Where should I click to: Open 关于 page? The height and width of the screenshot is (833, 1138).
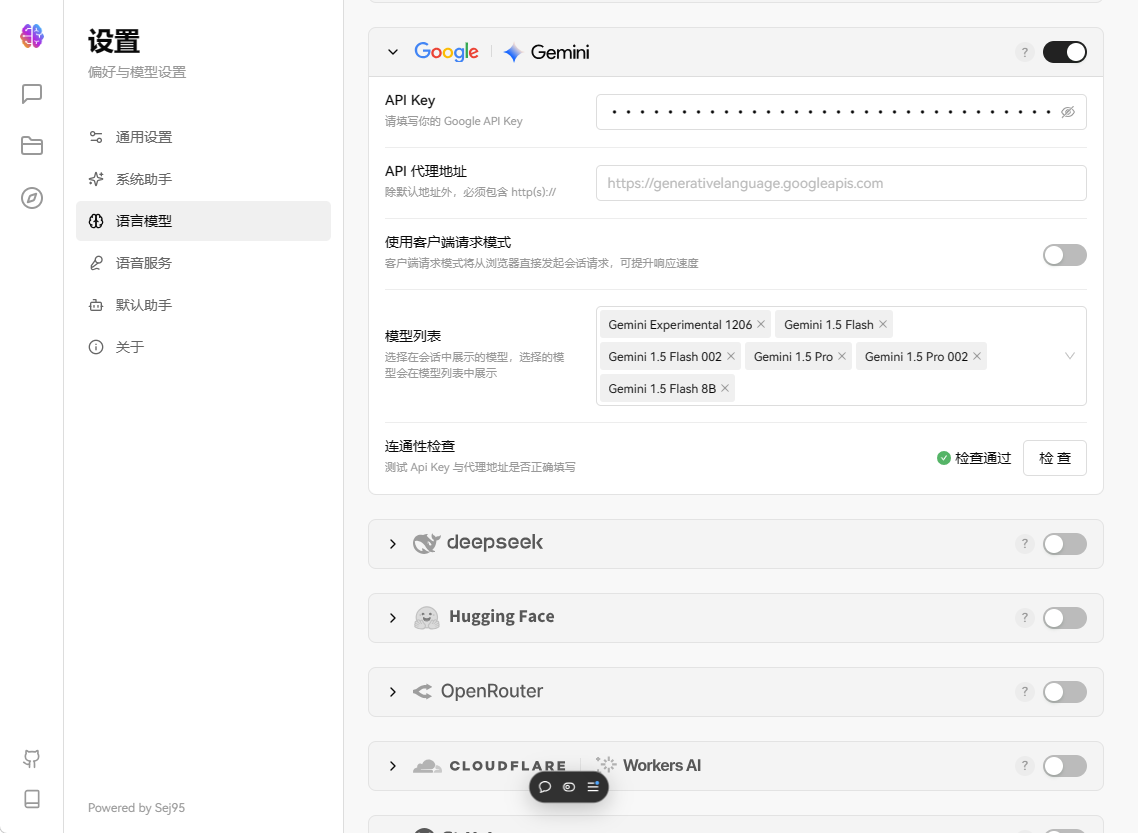pyautogui.click(x=203, y=348)
